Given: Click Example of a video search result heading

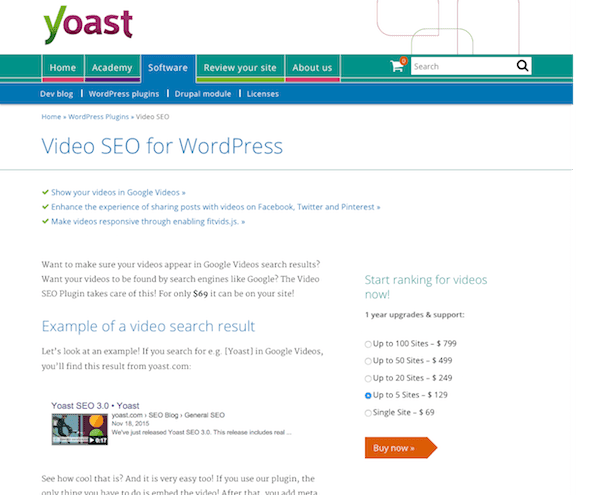Looking at the screenshot, I should [x=148, y=326].
